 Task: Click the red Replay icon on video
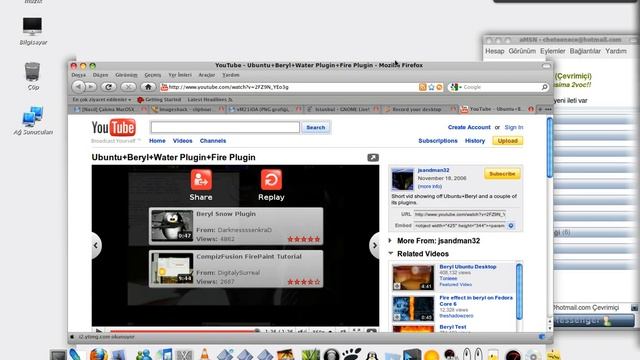[271, 180]
